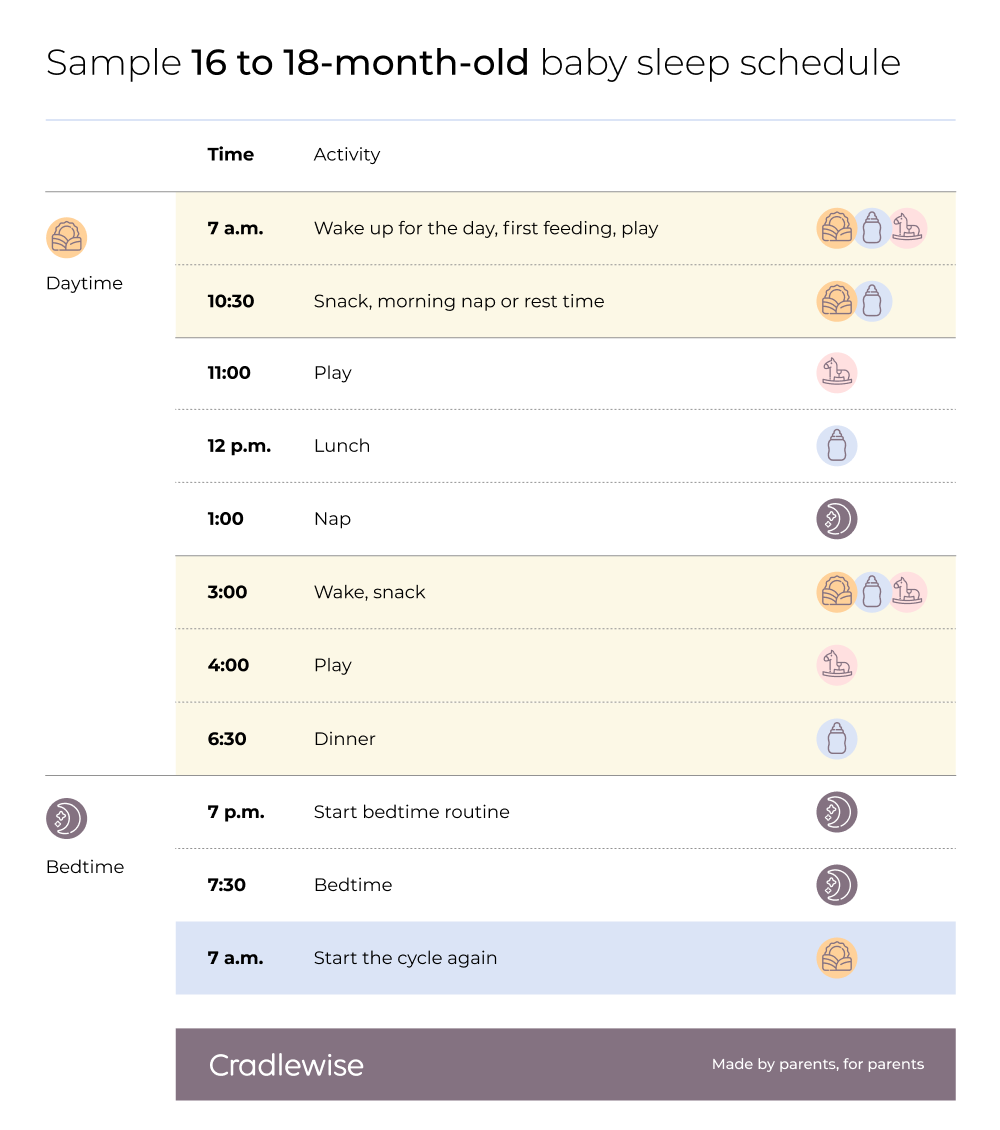Click the bottle icon in the Lunch row
The width and height of the screenshot is (1000, 1130).
[x=837, y=446]
